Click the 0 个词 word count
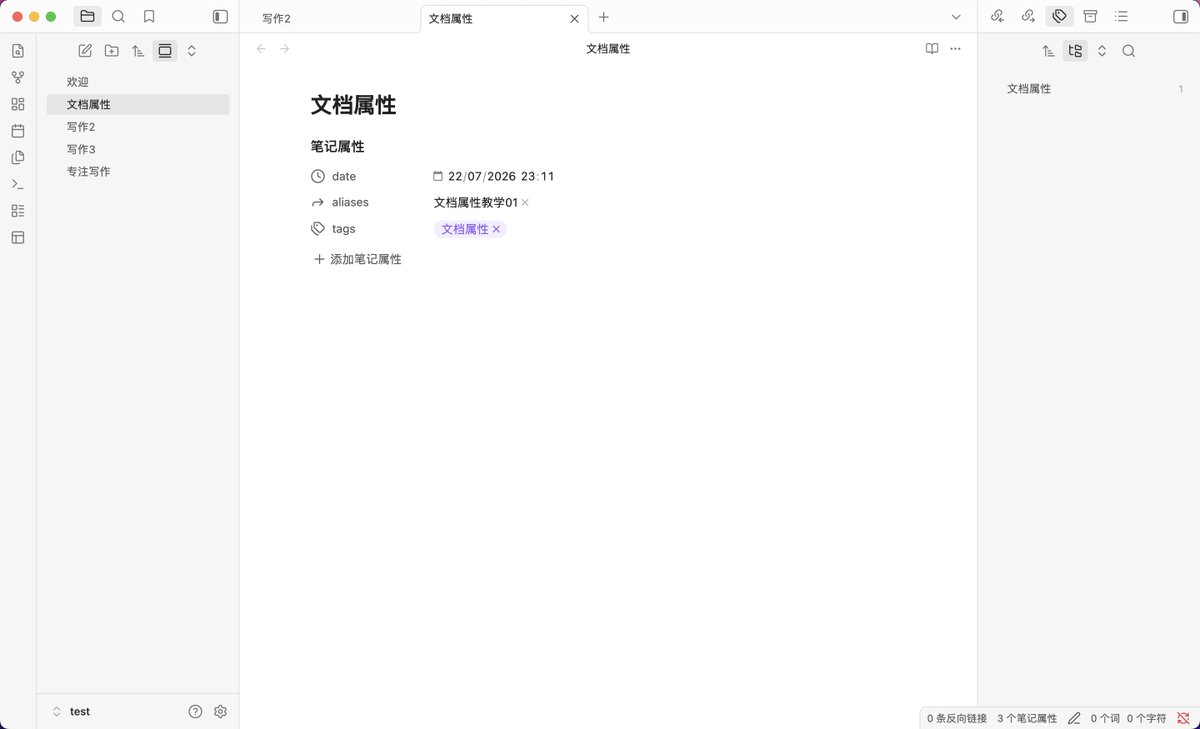 click(1105, 718)
